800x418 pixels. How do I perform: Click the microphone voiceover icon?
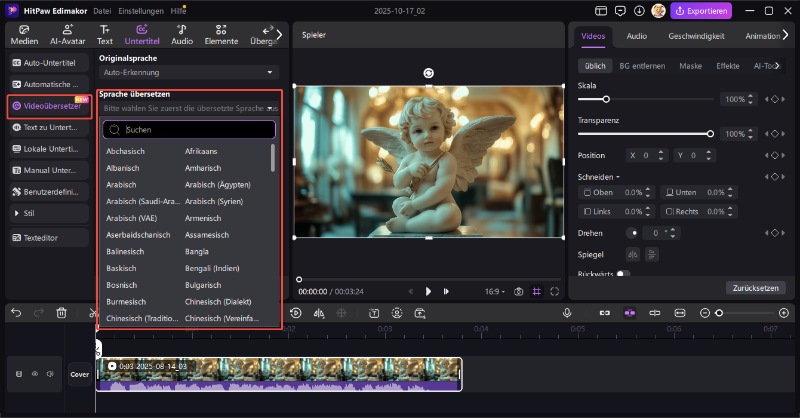567,313
